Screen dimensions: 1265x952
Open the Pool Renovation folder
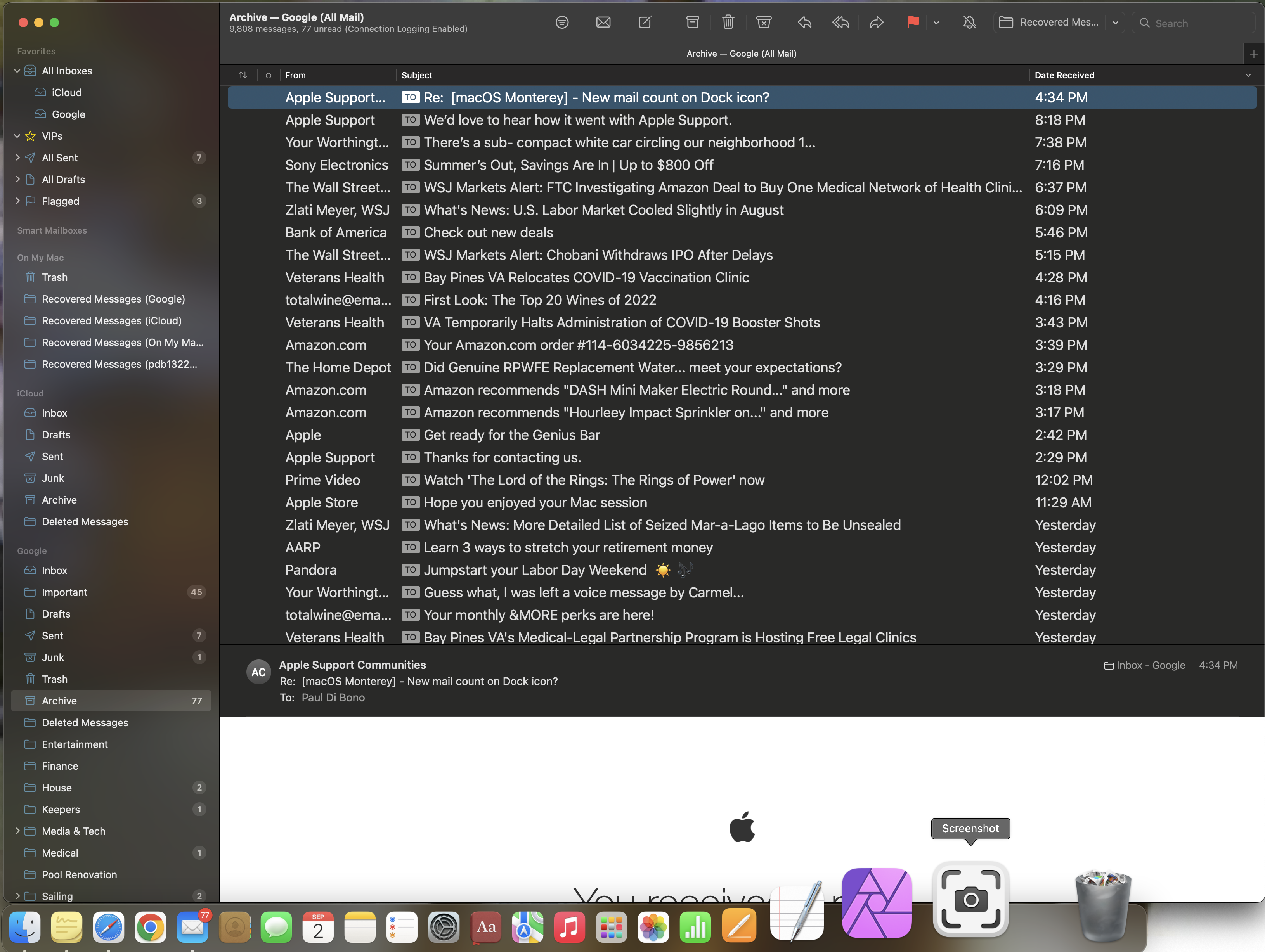[x=79, y=874]
